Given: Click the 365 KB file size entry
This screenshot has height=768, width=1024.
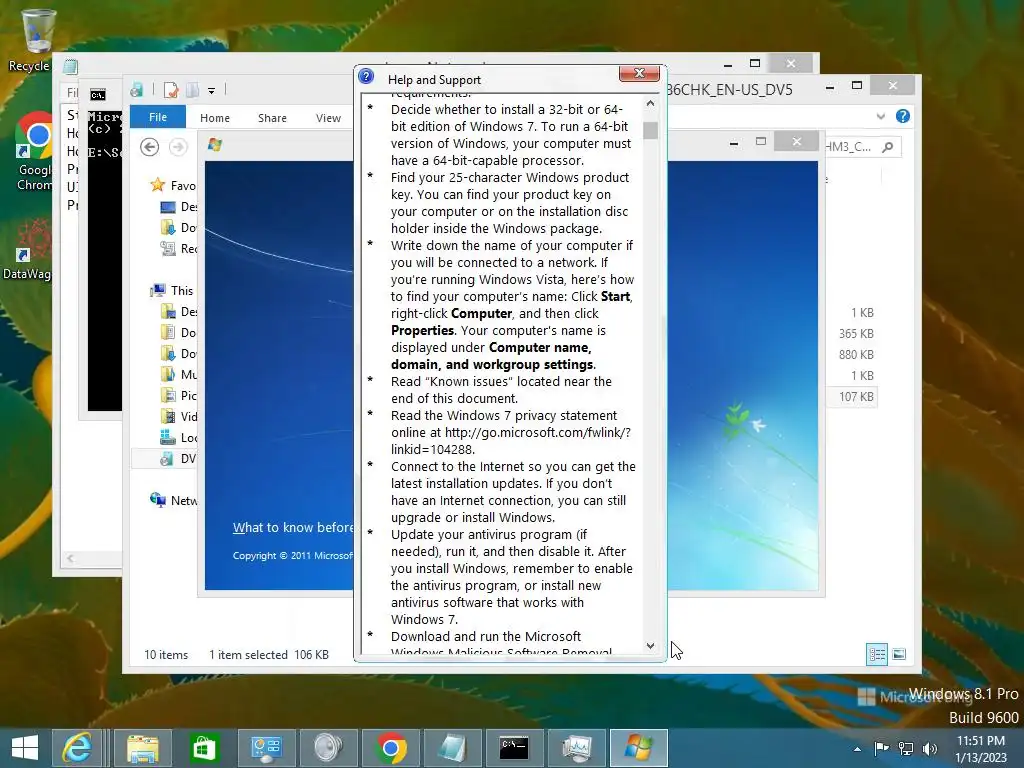Looking at the screenshot, I should [856, 334].
